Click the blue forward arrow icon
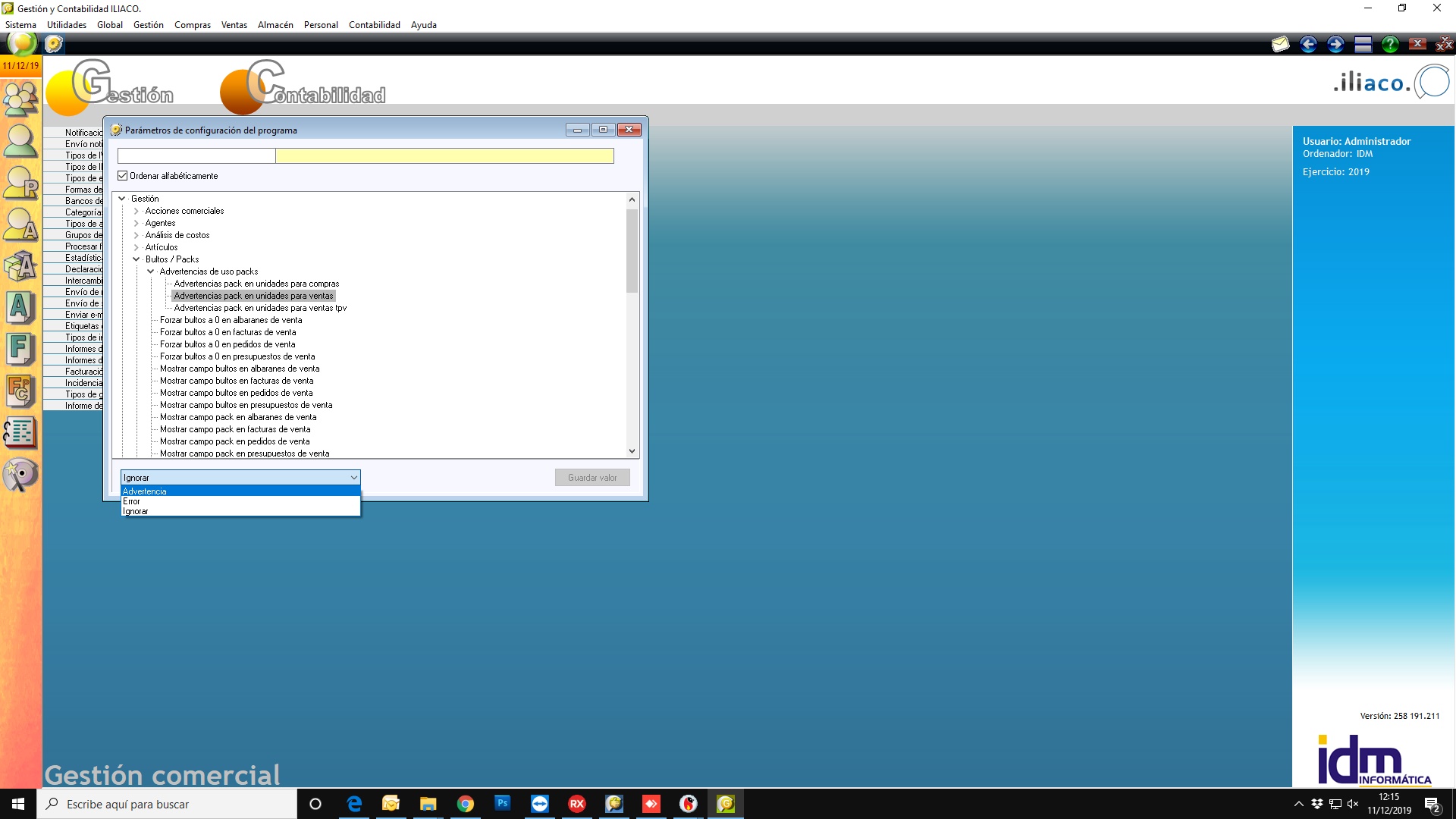Screen dimensions: 1456x819 [x=1335, y=44]
